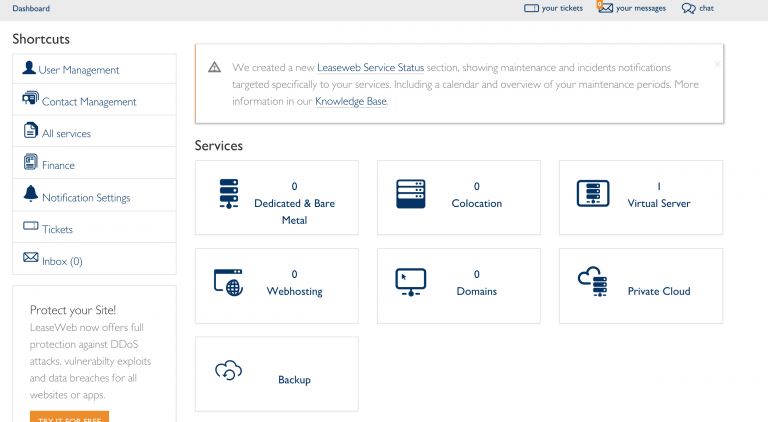Open the Dashboard tab

(x=31, y=8)
